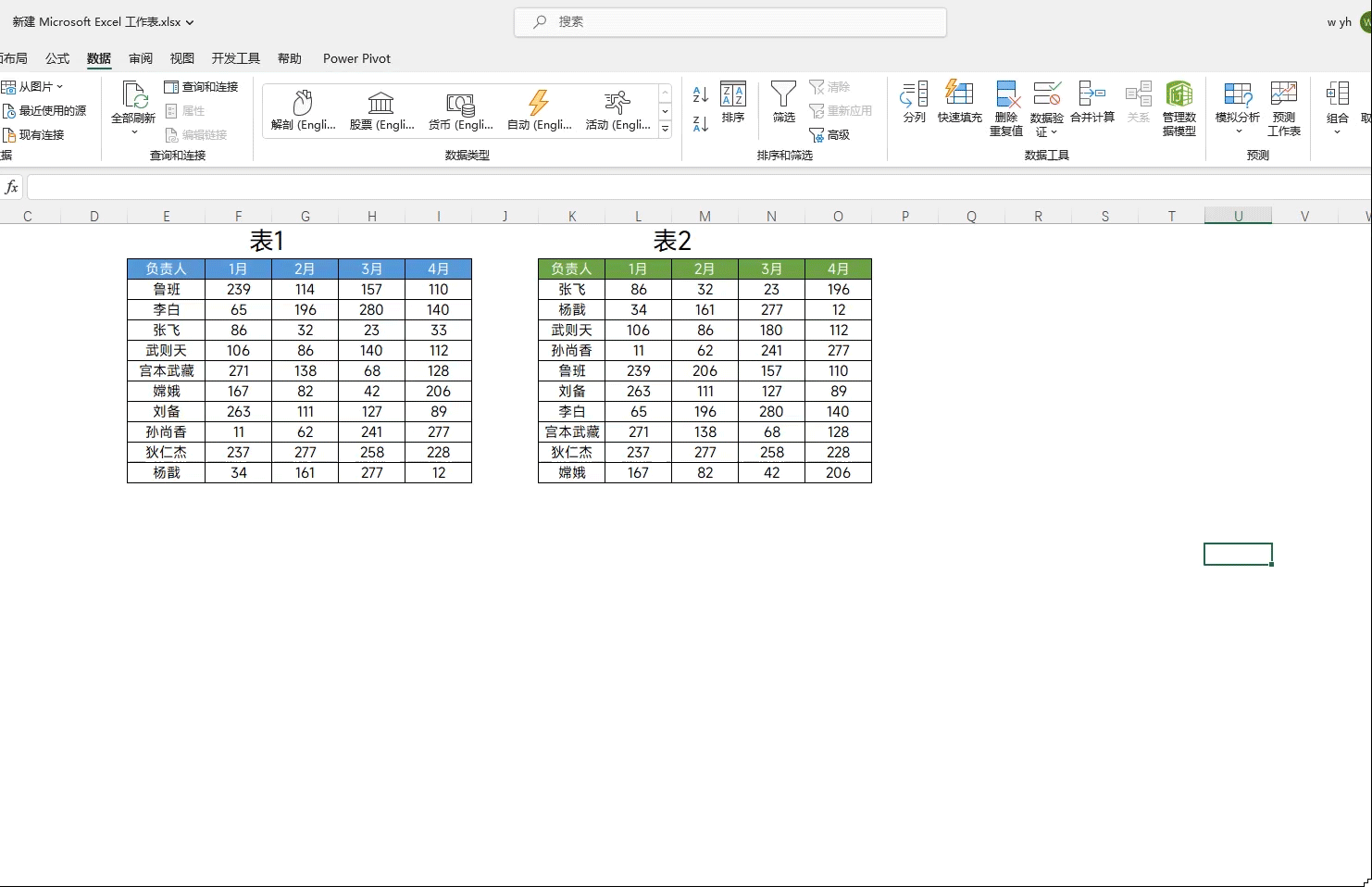The image size is (1372, 887).
Task: Open the Consolidate tool
Action: pos(1092,93)
